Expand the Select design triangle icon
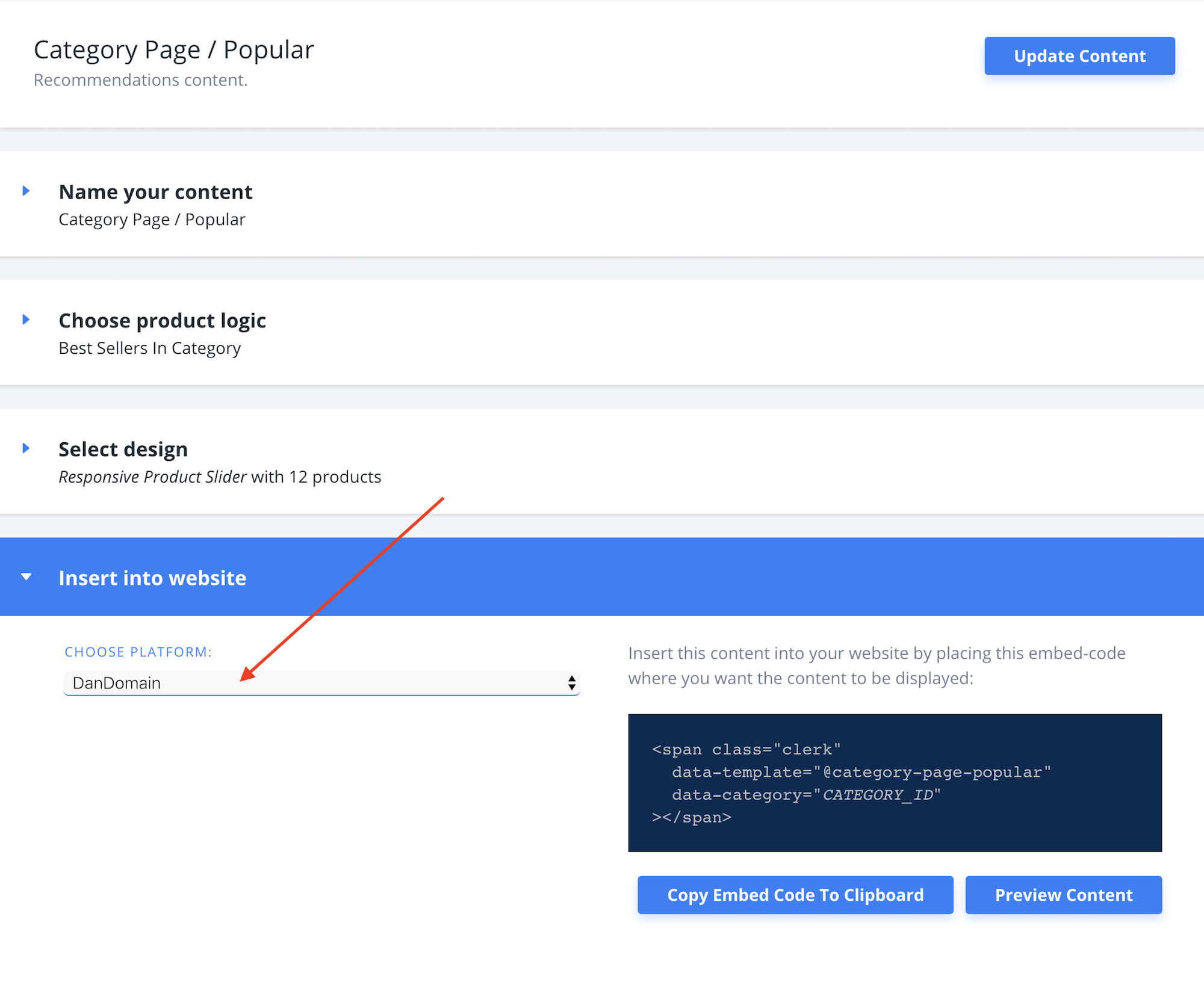1204x982 pixels. tap(26, 448)
